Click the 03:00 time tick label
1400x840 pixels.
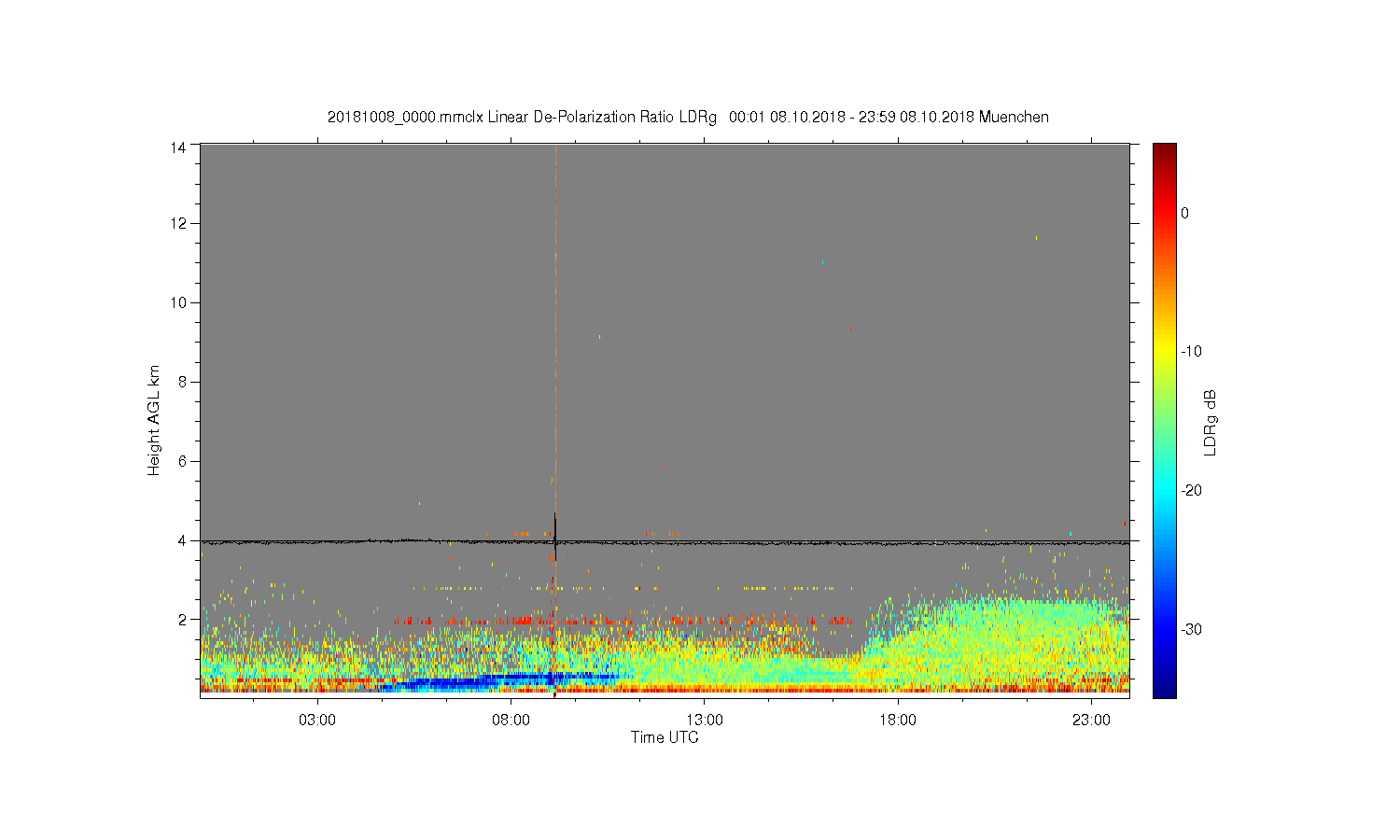pyautogui.click(x=317, y=721)
